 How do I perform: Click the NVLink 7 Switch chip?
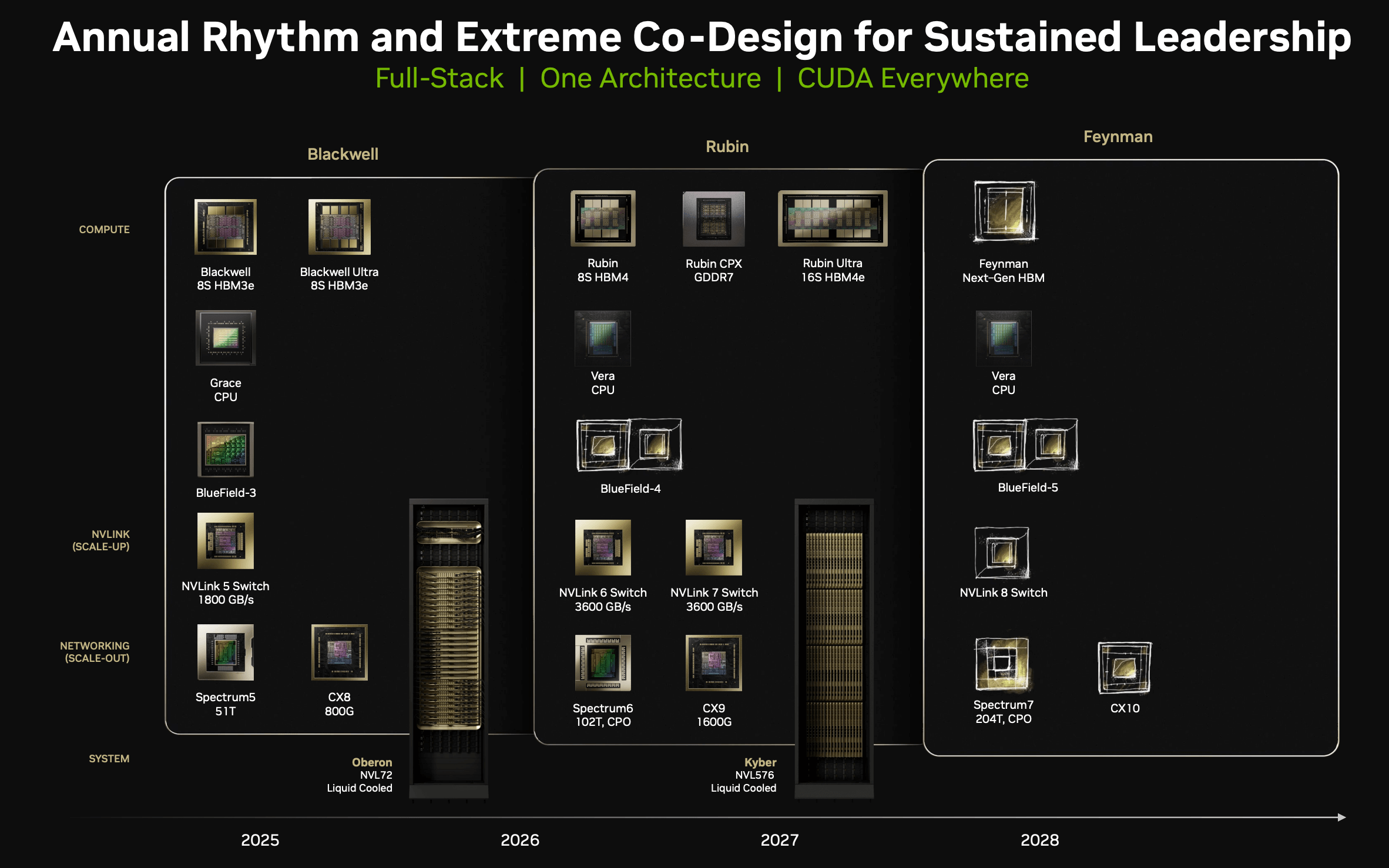713,547
